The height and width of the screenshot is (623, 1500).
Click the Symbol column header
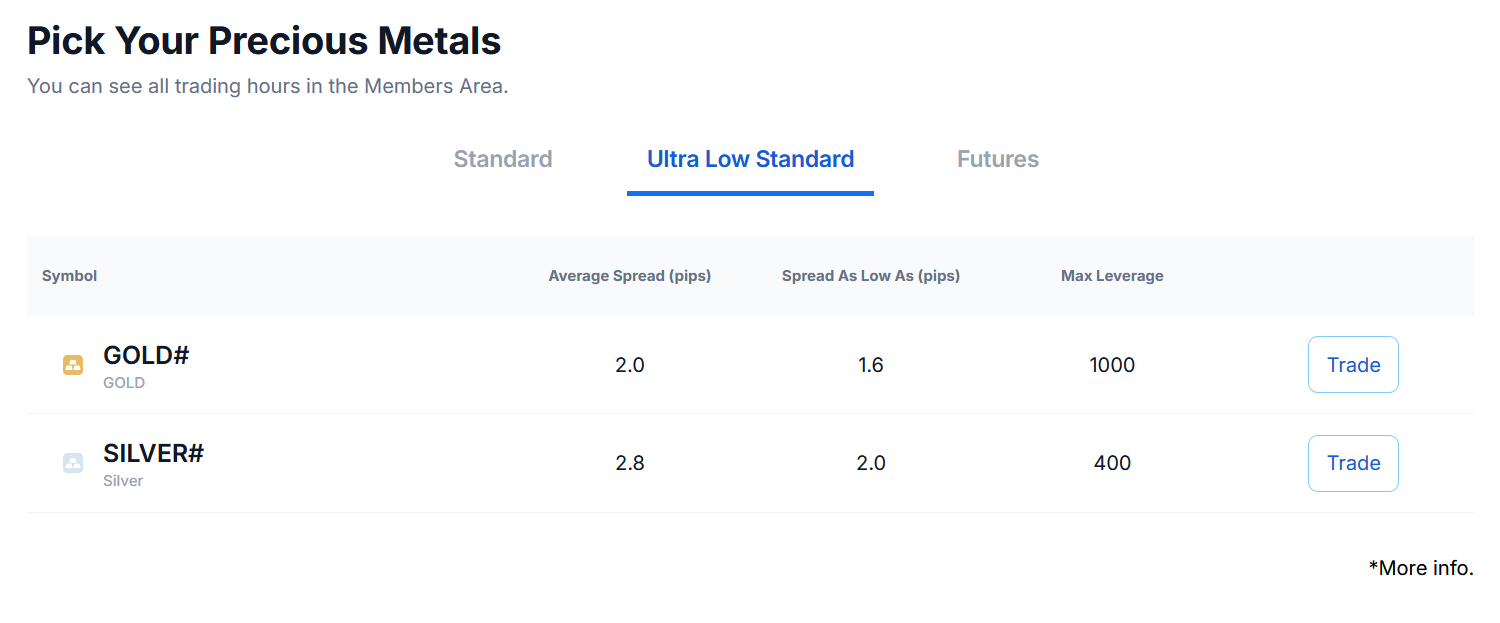point(69,276)
